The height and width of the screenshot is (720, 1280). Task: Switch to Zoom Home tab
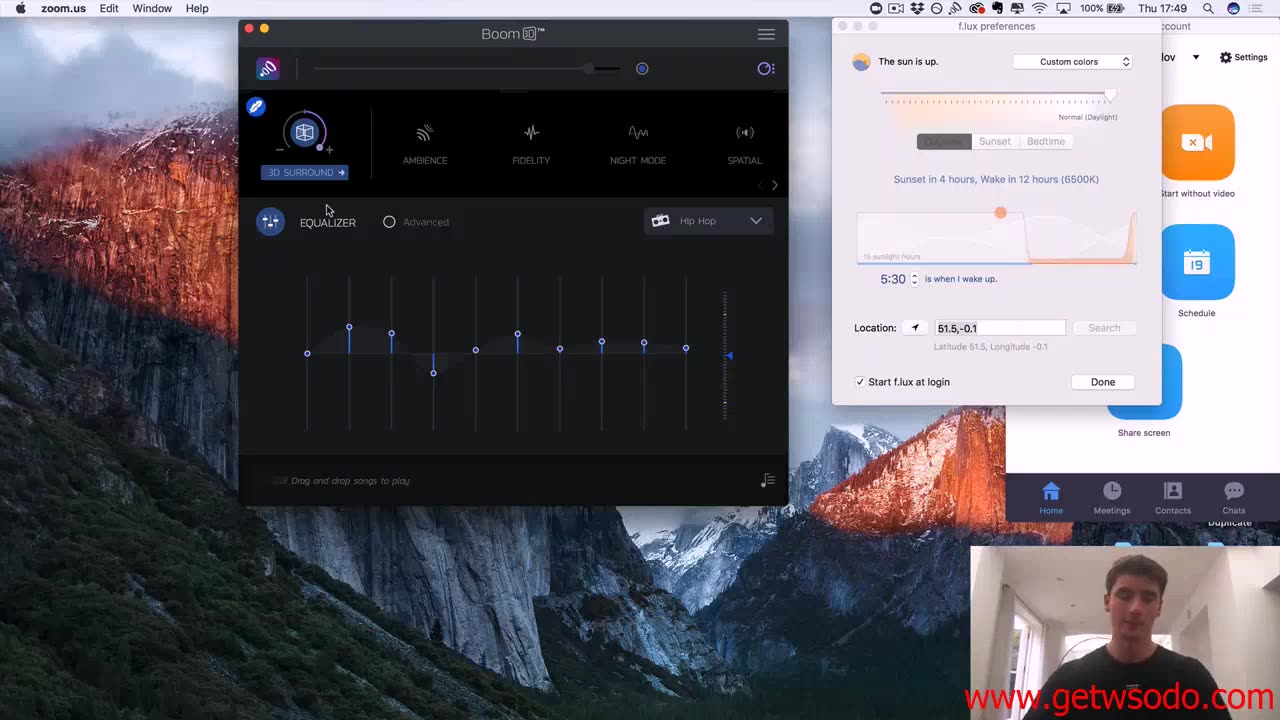click(x=1051, y=498)
